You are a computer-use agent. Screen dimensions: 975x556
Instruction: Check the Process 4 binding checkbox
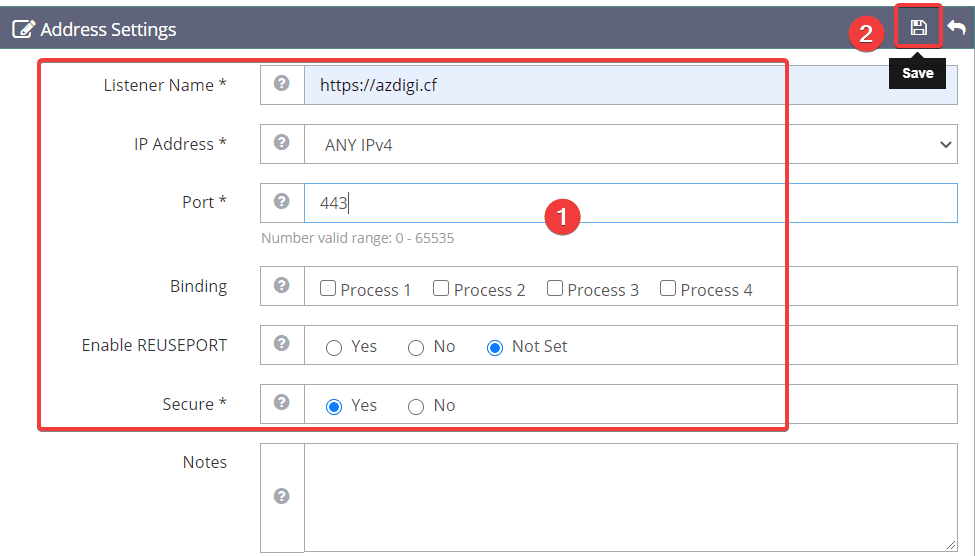click(x=668, y=289)
